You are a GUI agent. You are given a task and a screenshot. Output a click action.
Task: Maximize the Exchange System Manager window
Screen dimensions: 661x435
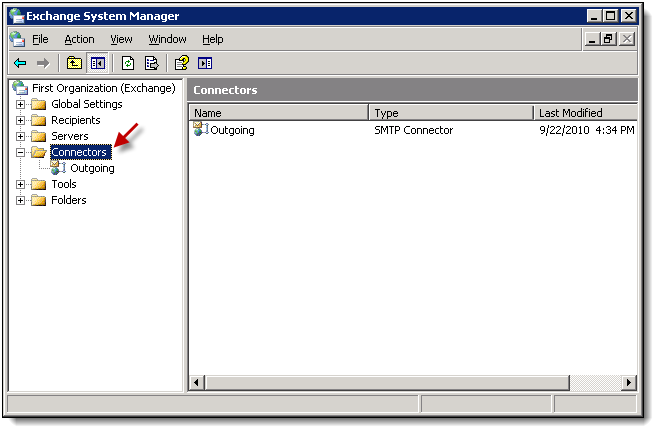[x=610, y=16]
